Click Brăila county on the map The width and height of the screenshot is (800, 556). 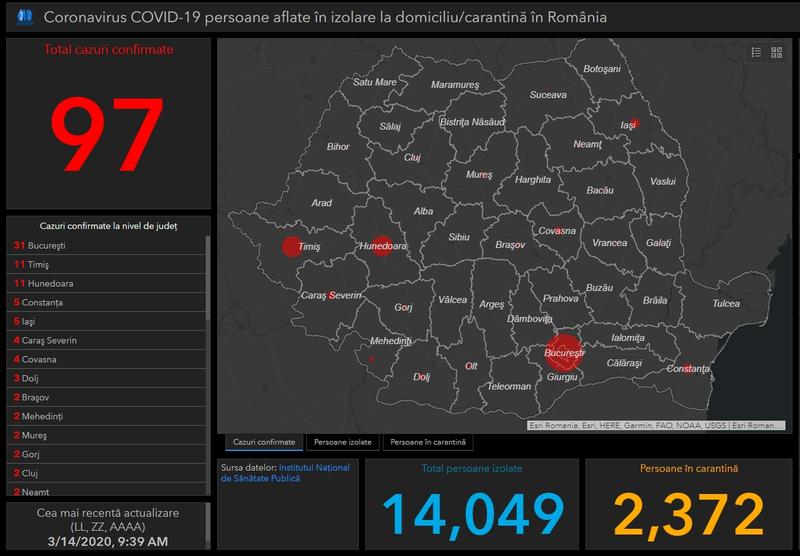coord(655,300)
